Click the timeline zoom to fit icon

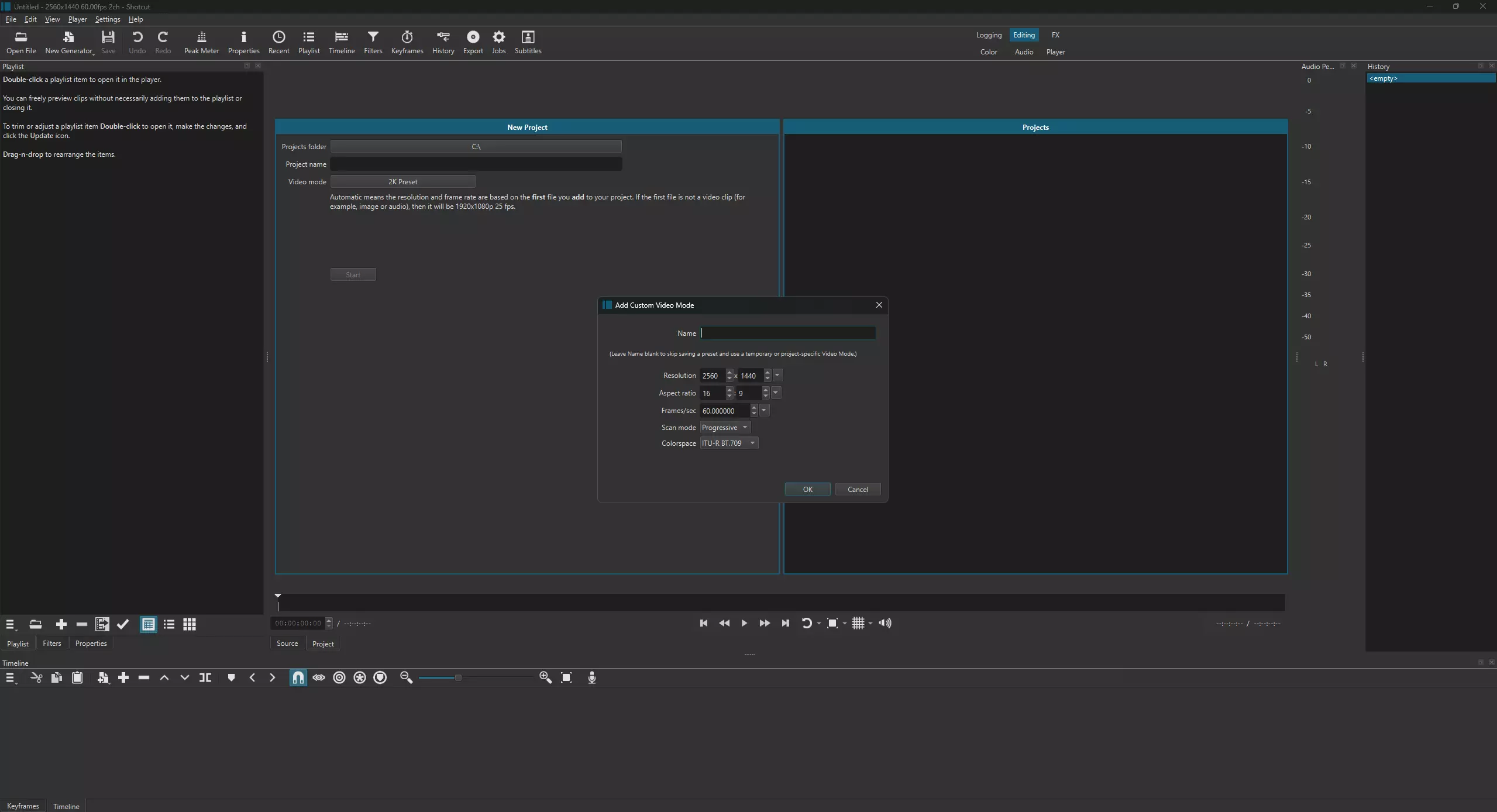click(566, 677)
